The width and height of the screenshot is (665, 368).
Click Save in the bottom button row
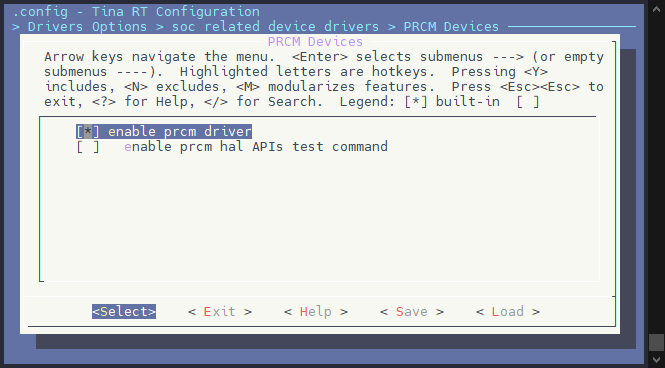click(412, 312)
